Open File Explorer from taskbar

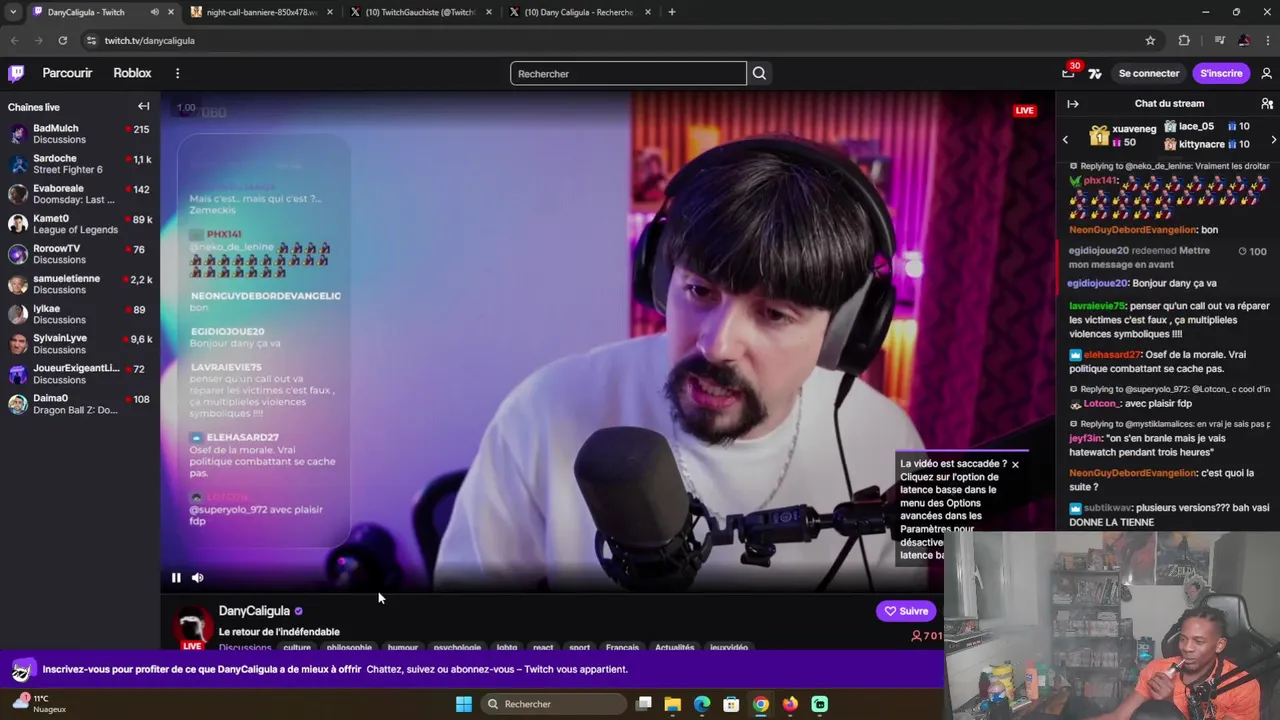pyautogui.click(x=673, y=704)
